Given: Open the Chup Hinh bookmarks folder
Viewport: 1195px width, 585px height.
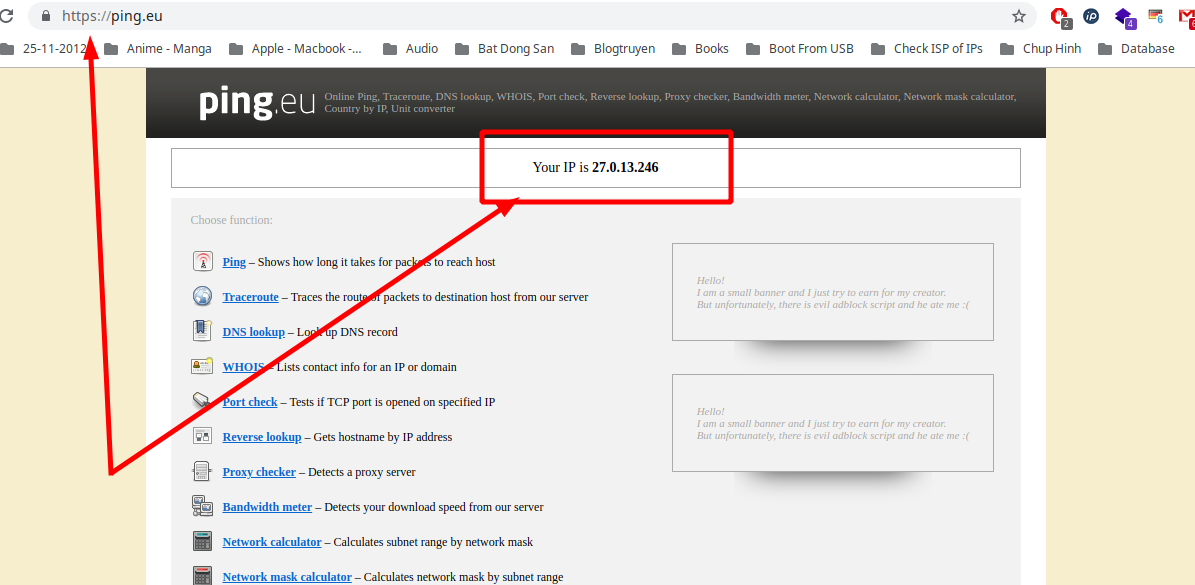Looking at the screenshot, I should coord(1041,49).
